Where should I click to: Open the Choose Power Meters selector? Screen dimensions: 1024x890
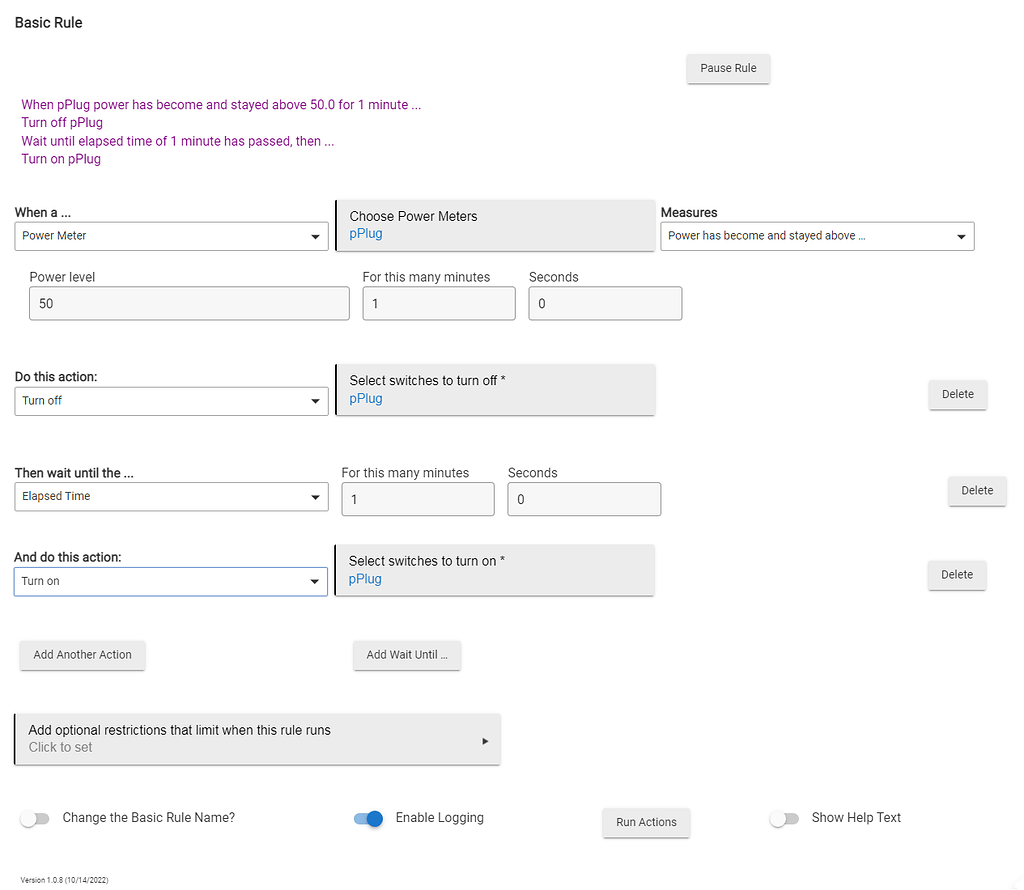pos(494,225)
